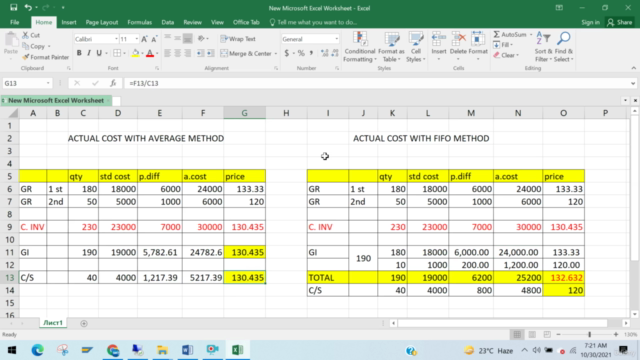Apply the Borders icon
This screenshot has height=360, width=640.
pos(117,53)
